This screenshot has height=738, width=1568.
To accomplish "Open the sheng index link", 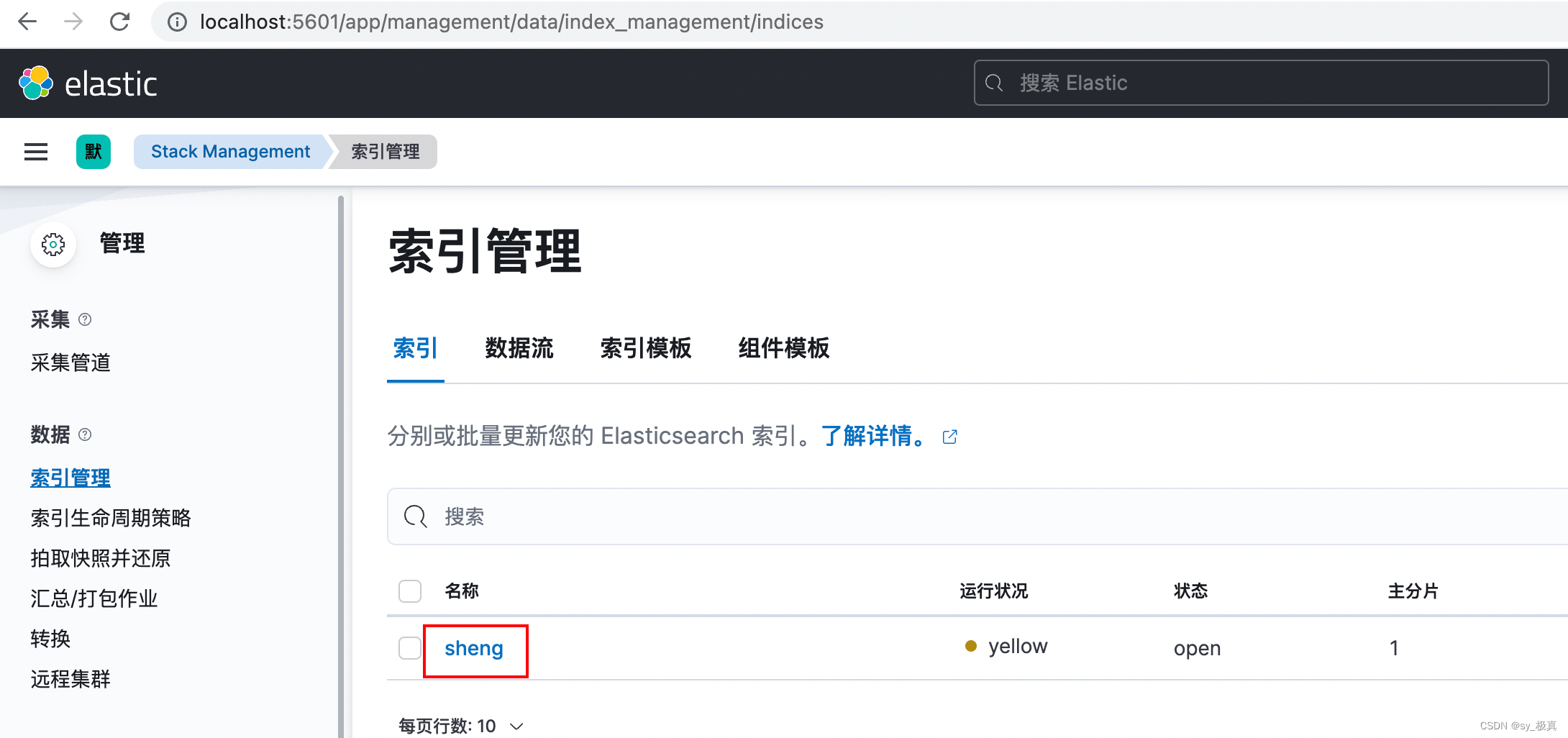I will pyautogui.click(x=474, y=648).
